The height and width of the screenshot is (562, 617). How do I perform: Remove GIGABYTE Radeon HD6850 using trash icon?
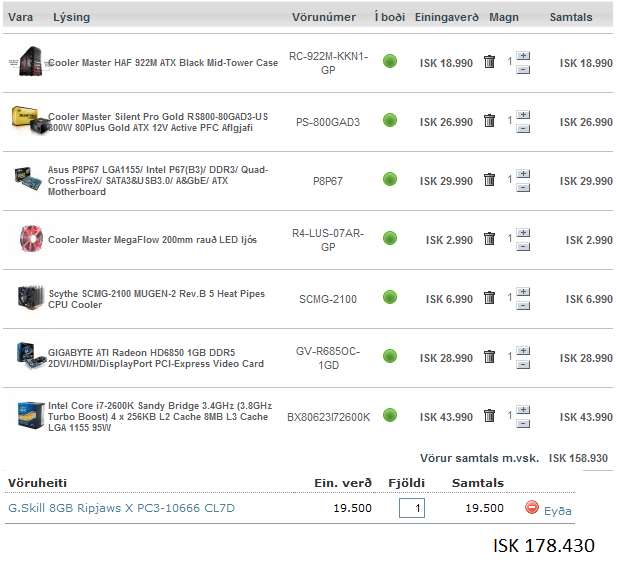(x=489, y=357)
